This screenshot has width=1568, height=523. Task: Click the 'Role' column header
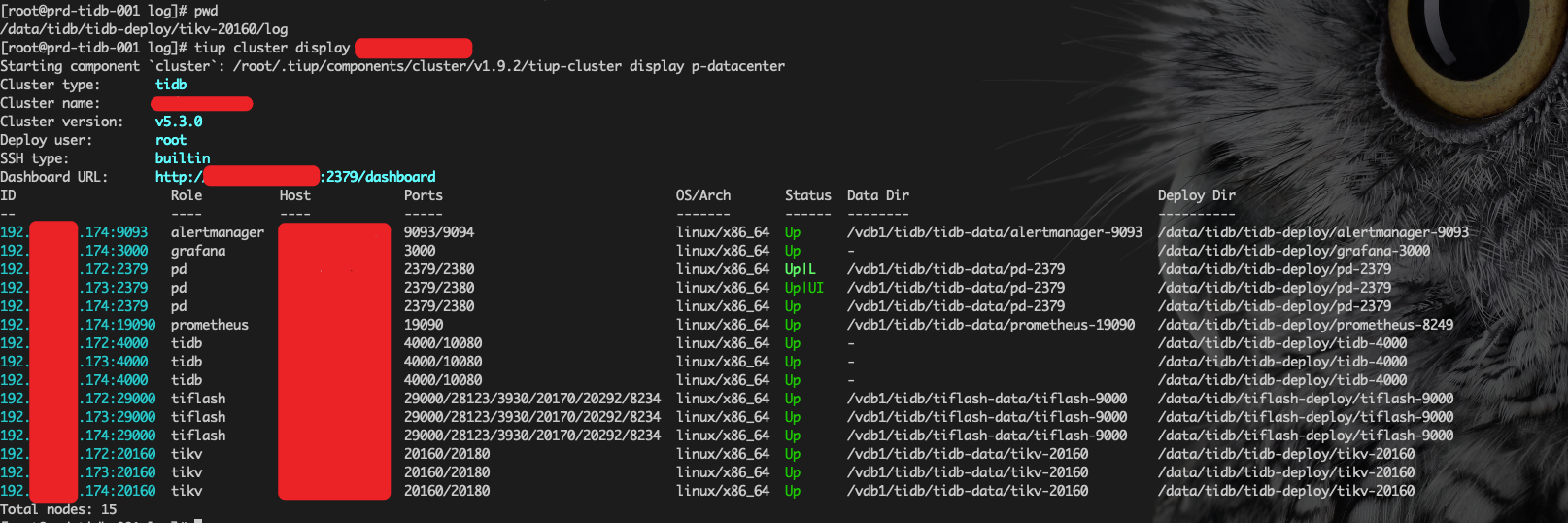pos(187,195)
